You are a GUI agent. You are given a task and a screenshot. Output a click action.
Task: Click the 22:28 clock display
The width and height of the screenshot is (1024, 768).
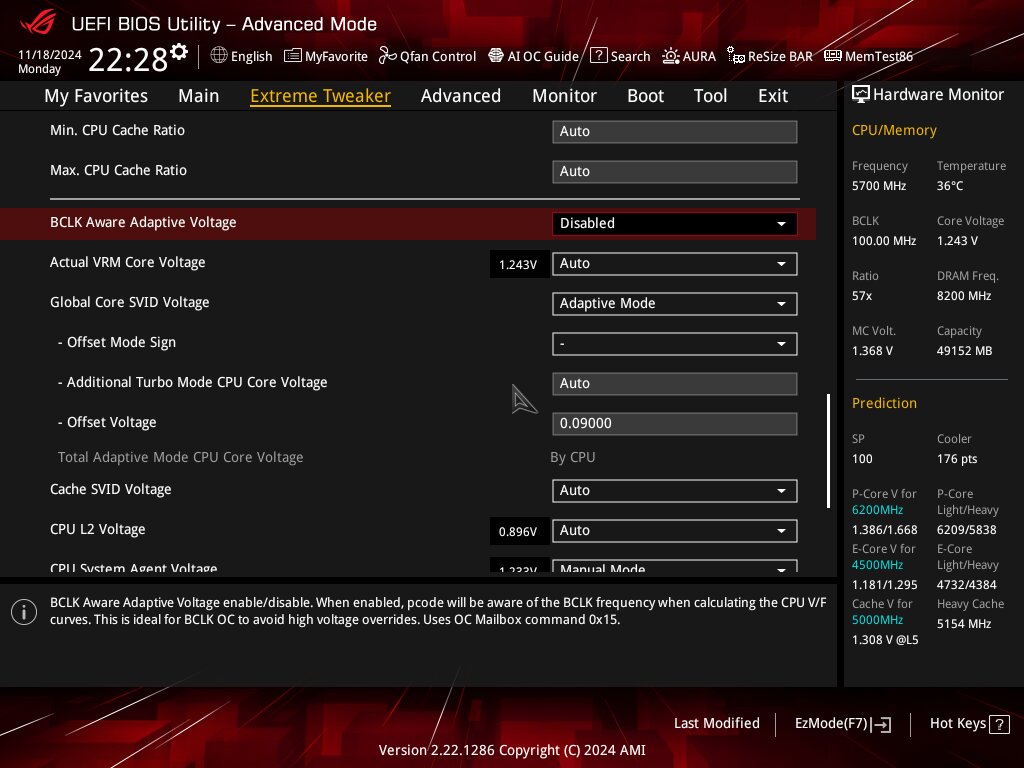[x=128, y=59]
